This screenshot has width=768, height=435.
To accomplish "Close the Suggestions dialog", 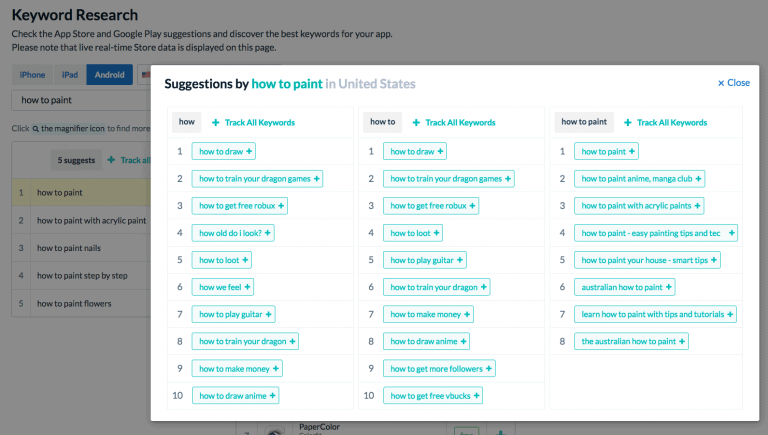I will pos(734,83).
